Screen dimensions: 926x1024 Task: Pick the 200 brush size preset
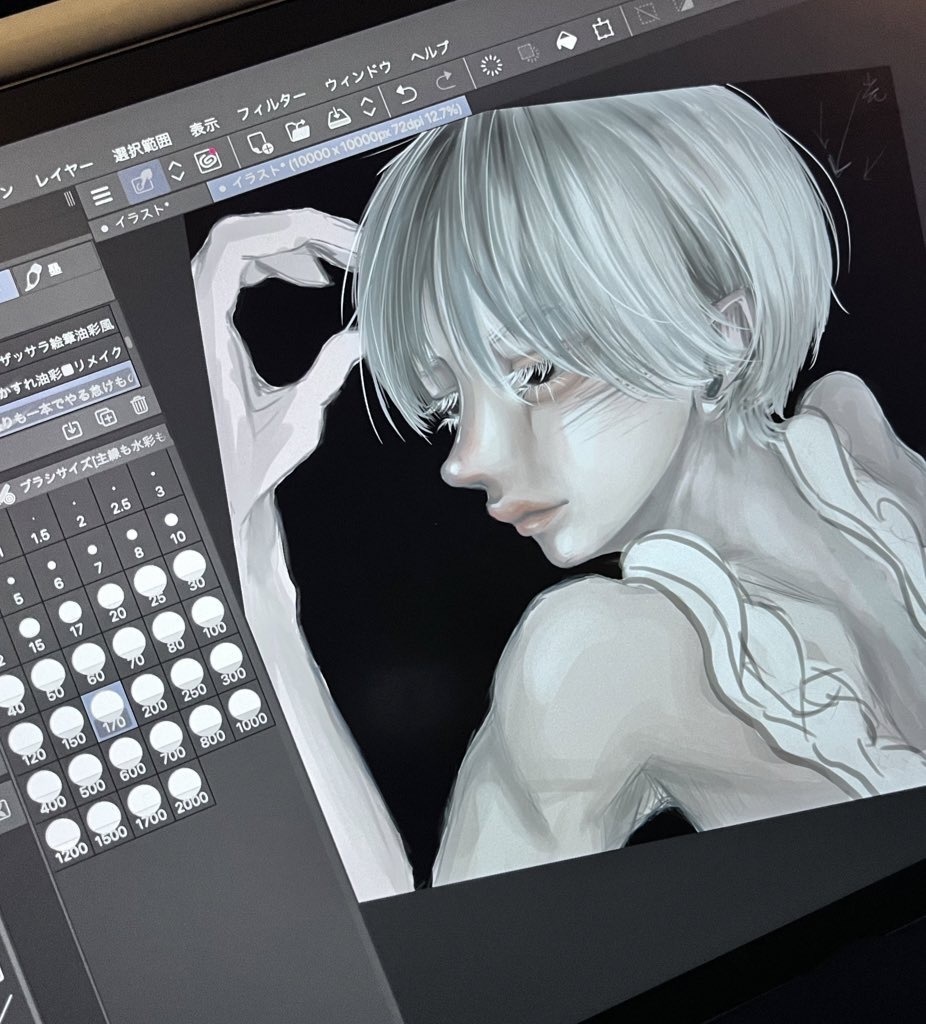click(x=150, y=695)
